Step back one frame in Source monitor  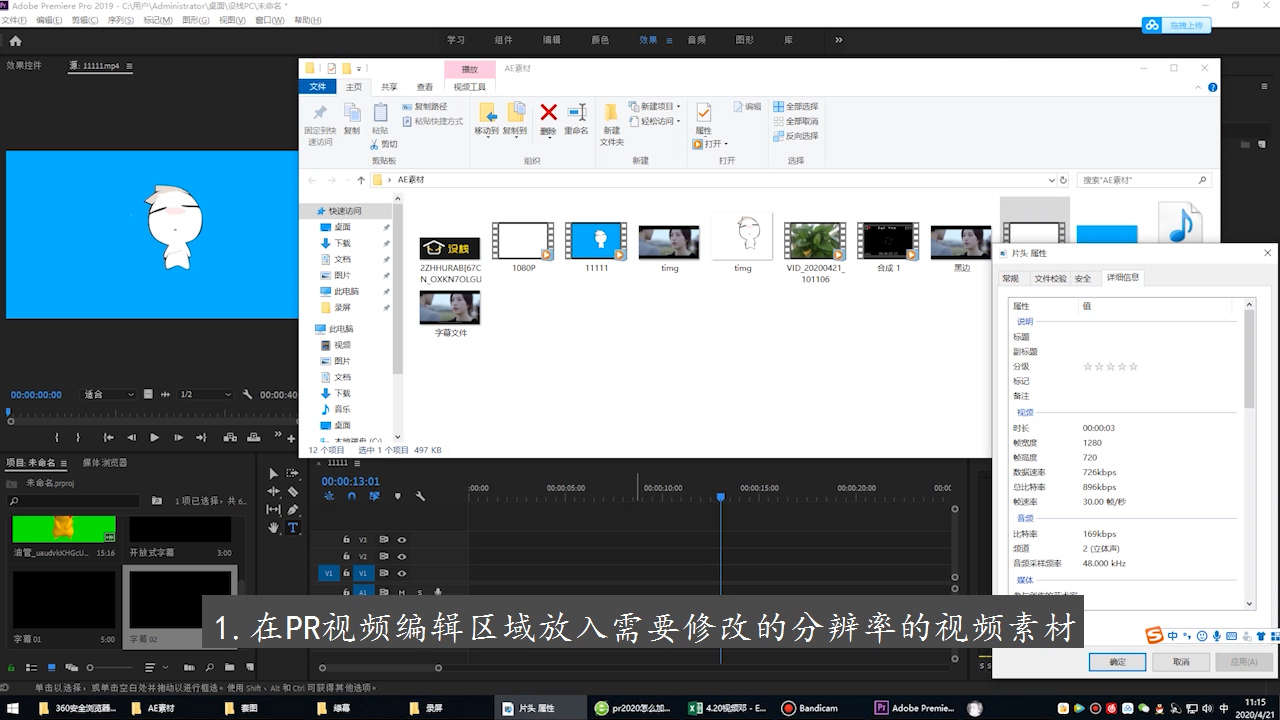131,437
